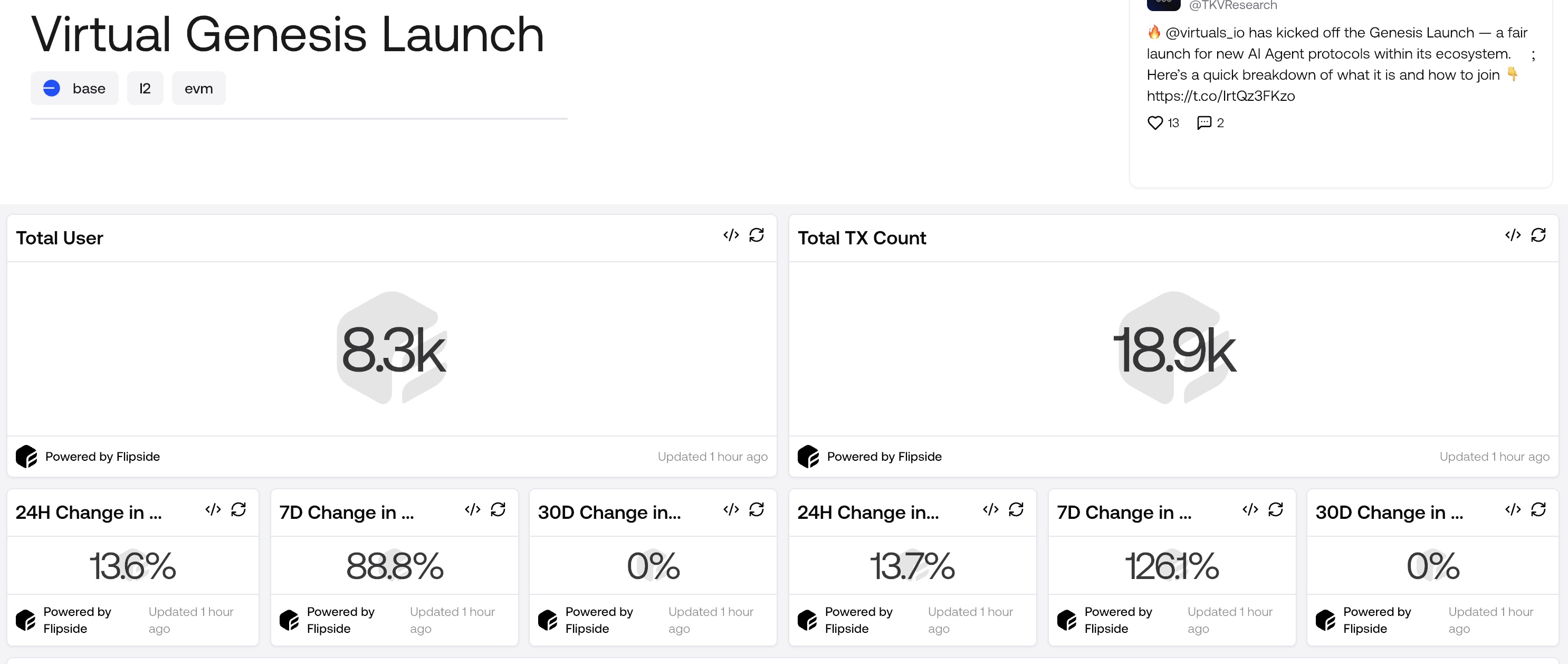Open the @TKVResearch profile handle

(1232, 5)
